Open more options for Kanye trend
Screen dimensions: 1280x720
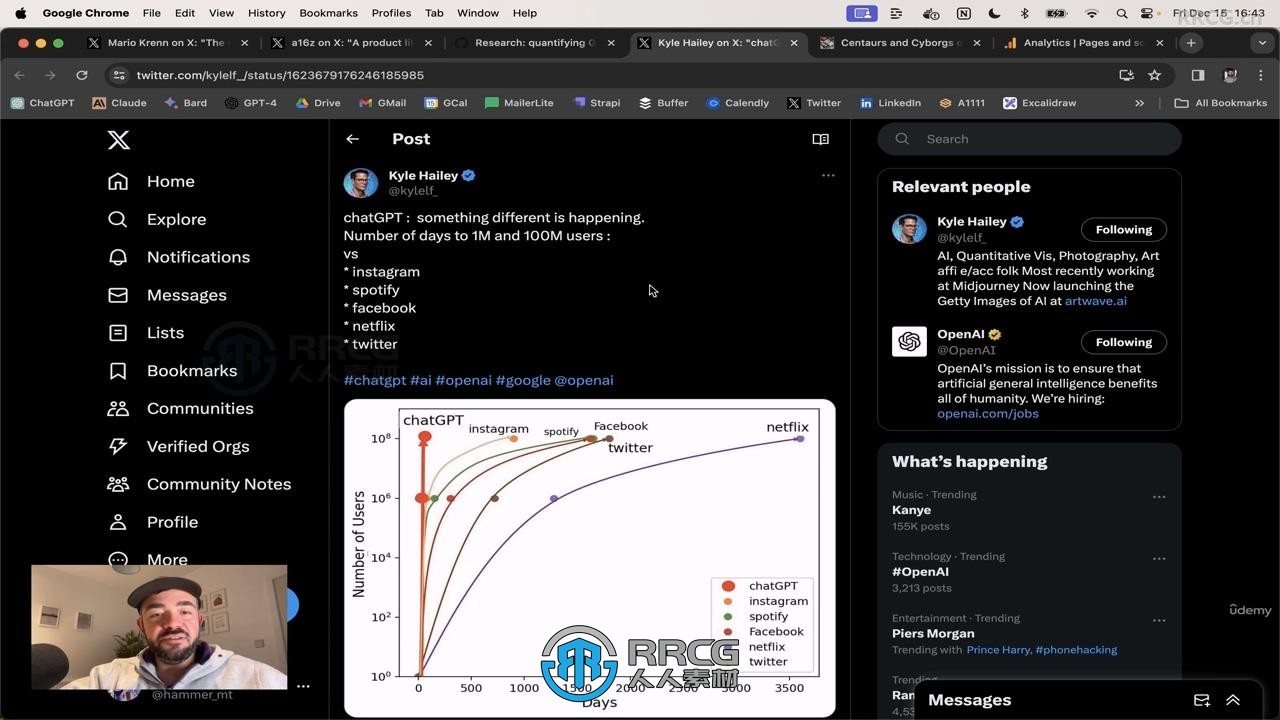(x=1159, y=497)
